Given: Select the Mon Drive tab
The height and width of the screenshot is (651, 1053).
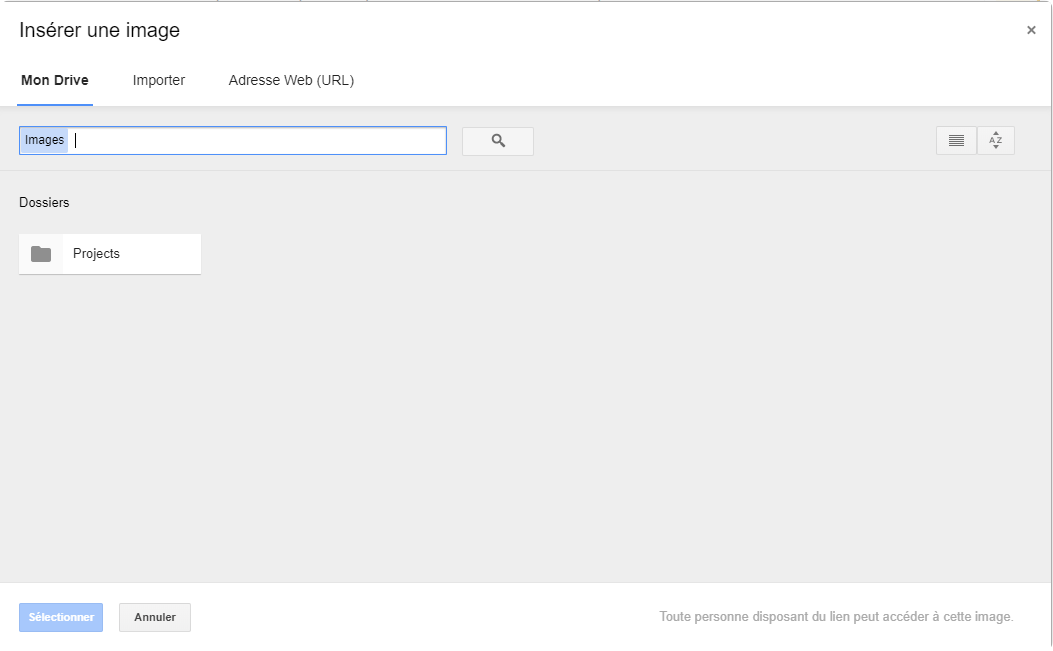Looking at the screenshot, I should (55, 81).
